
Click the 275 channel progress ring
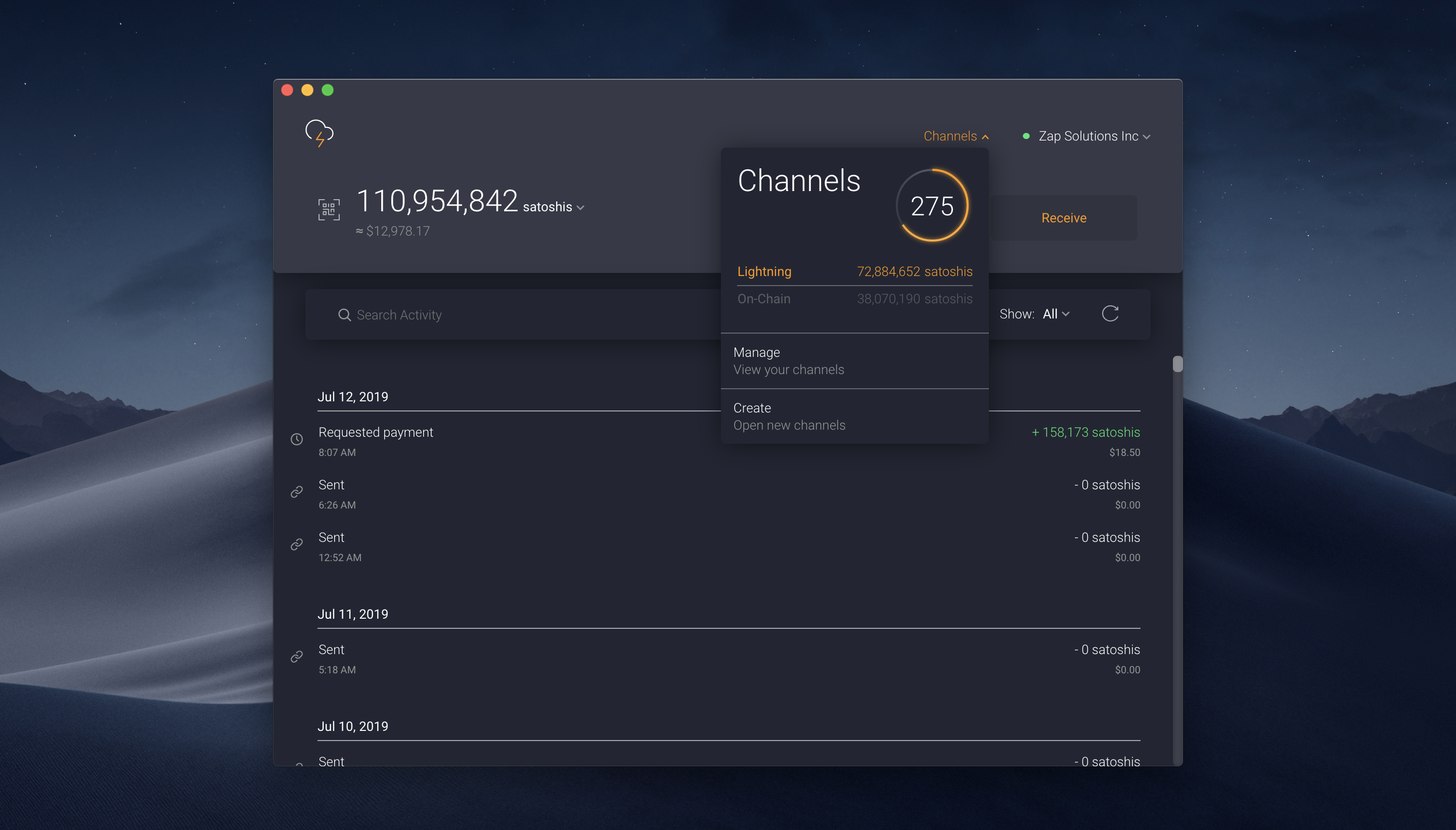pos(932,205)
